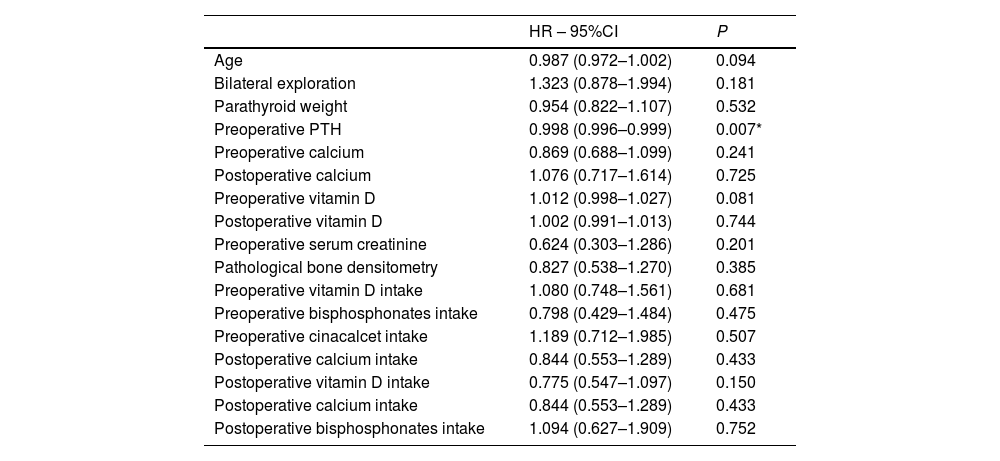Select the P value 0.752

tap(736, 428)
